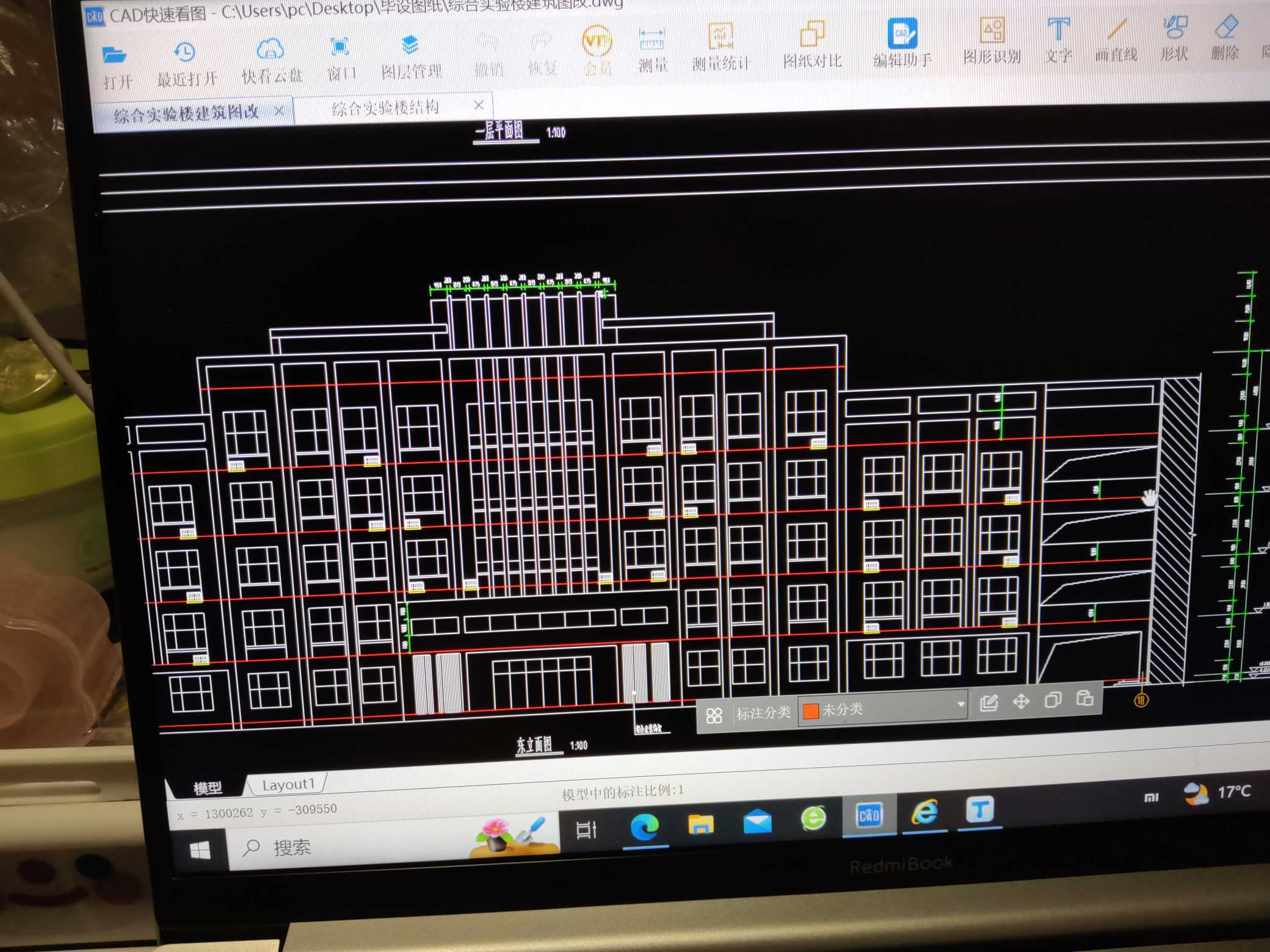
Task: Choose the 形状 shape tool
Action: 1174,37
